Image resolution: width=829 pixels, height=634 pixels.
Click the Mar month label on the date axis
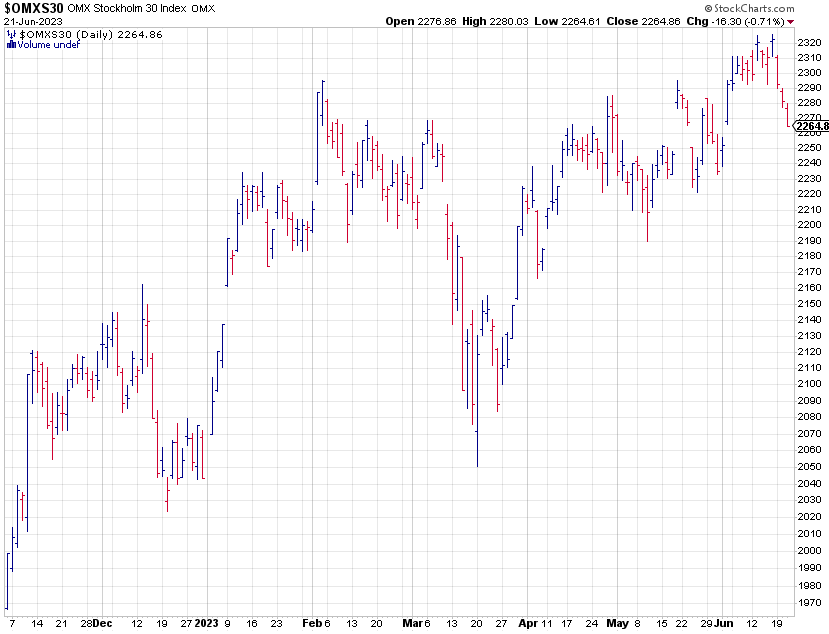click(x=412, y=623)
